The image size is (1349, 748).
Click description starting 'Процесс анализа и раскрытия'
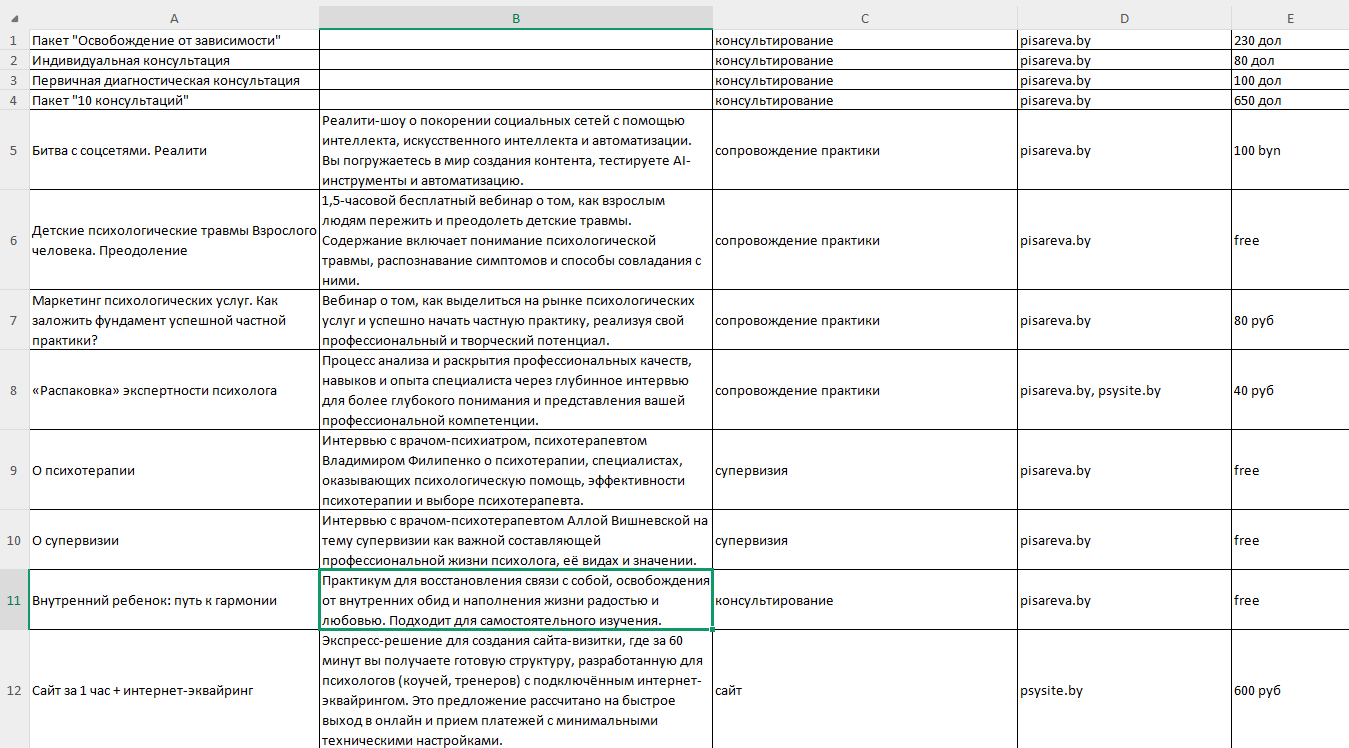[516, 390]
